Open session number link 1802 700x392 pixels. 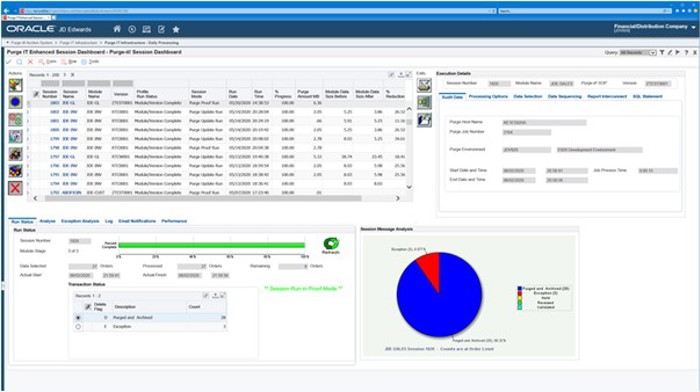(54, 112)
